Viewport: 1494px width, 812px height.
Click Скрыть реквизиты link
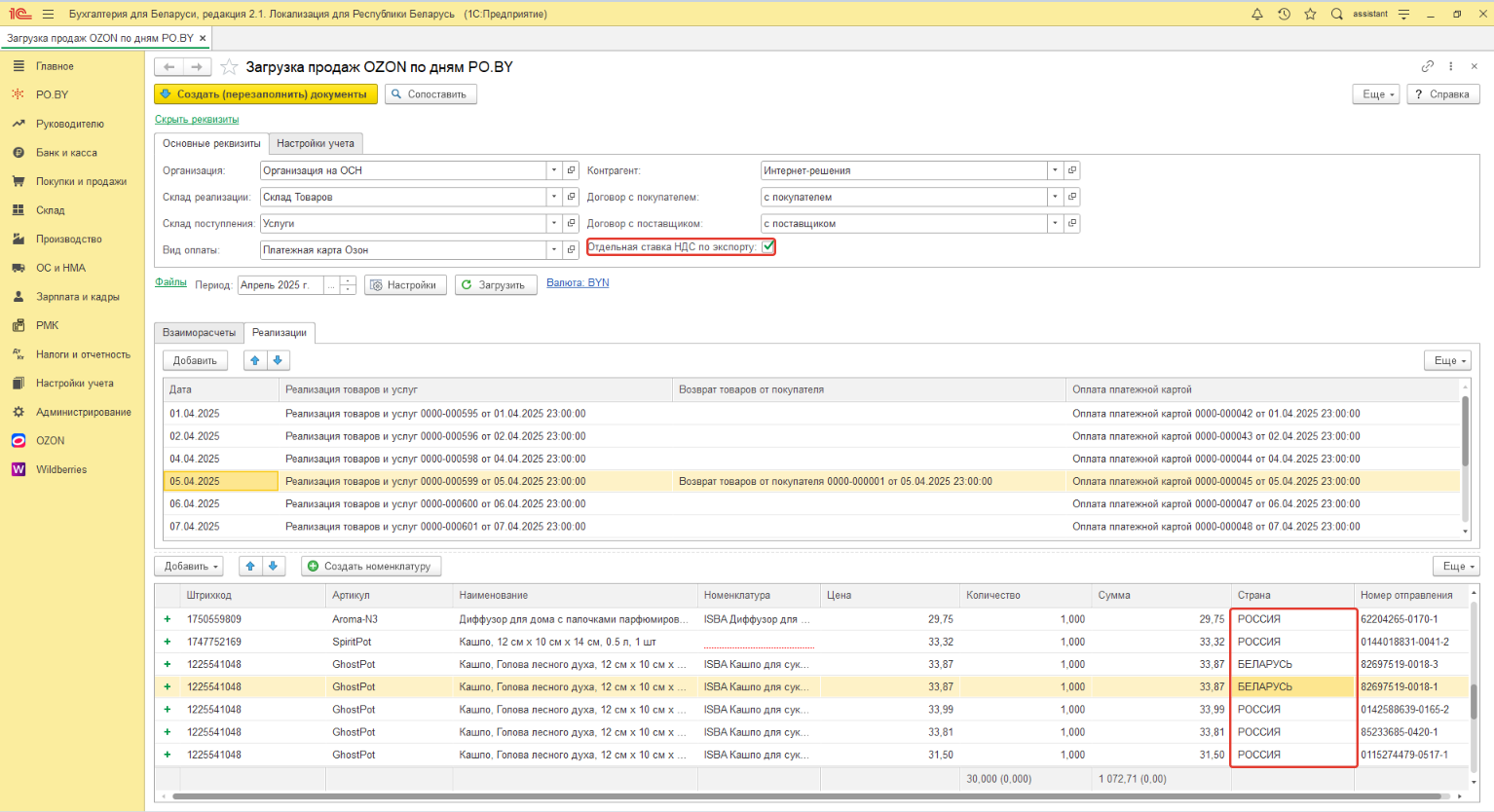pyautogui.click(x=197, y=119)
